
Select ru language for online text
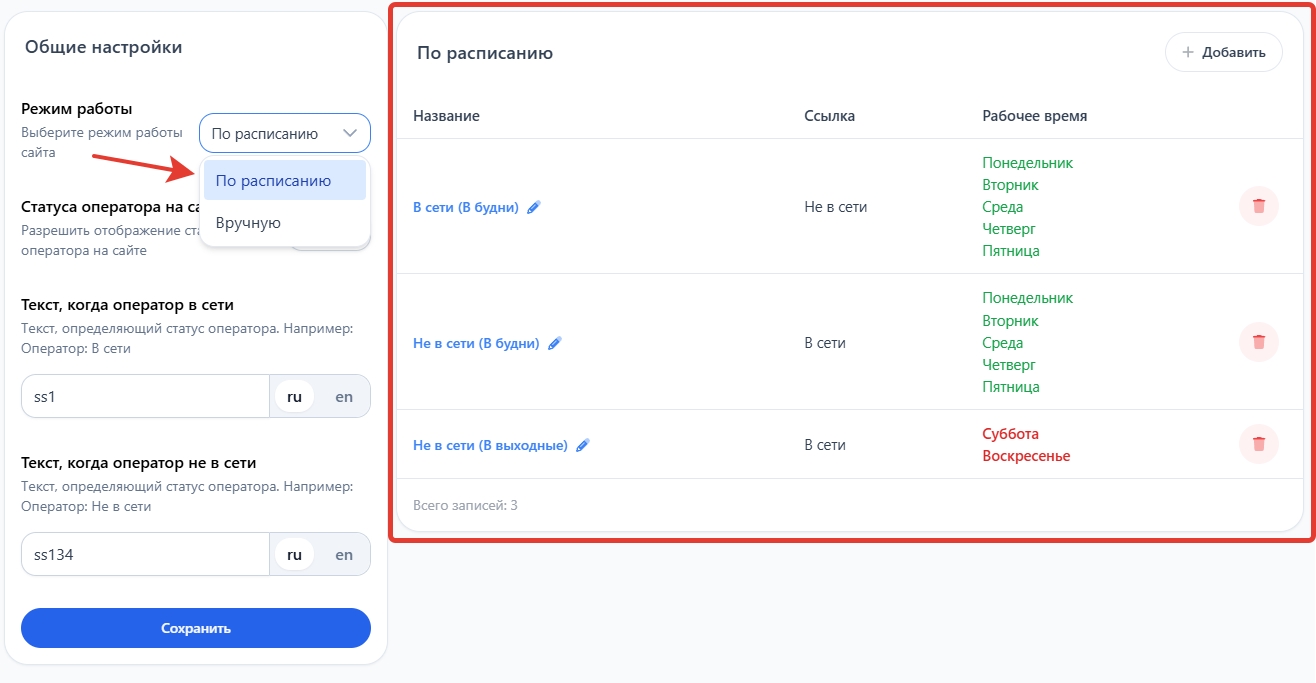(294, 396)
